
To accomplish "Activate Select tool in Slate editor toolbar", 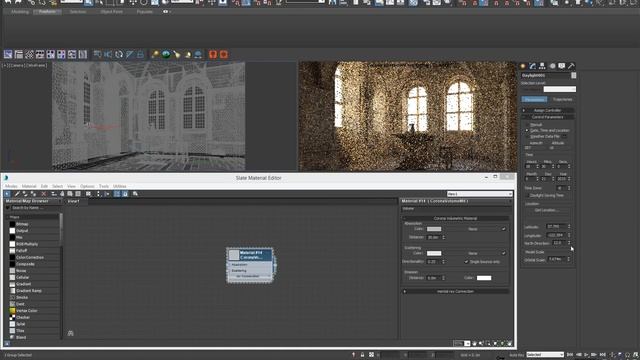I will (7, 194).
